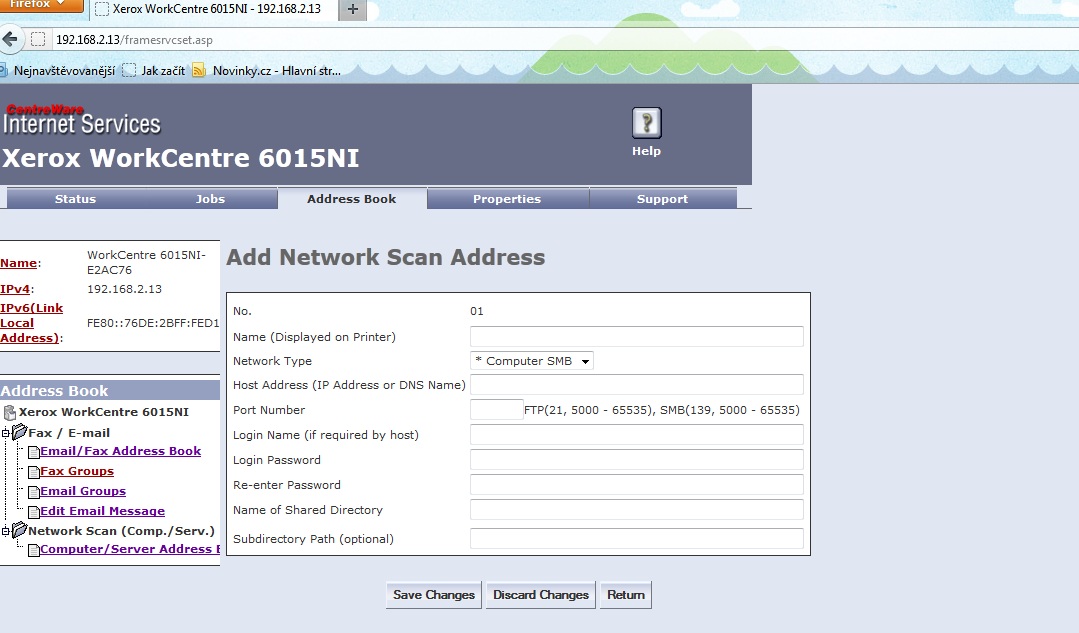Click the site identity icon in address bar
The height and width of the screenshot is (633, 1079).
pyautogui.click(x=38, y=39)
